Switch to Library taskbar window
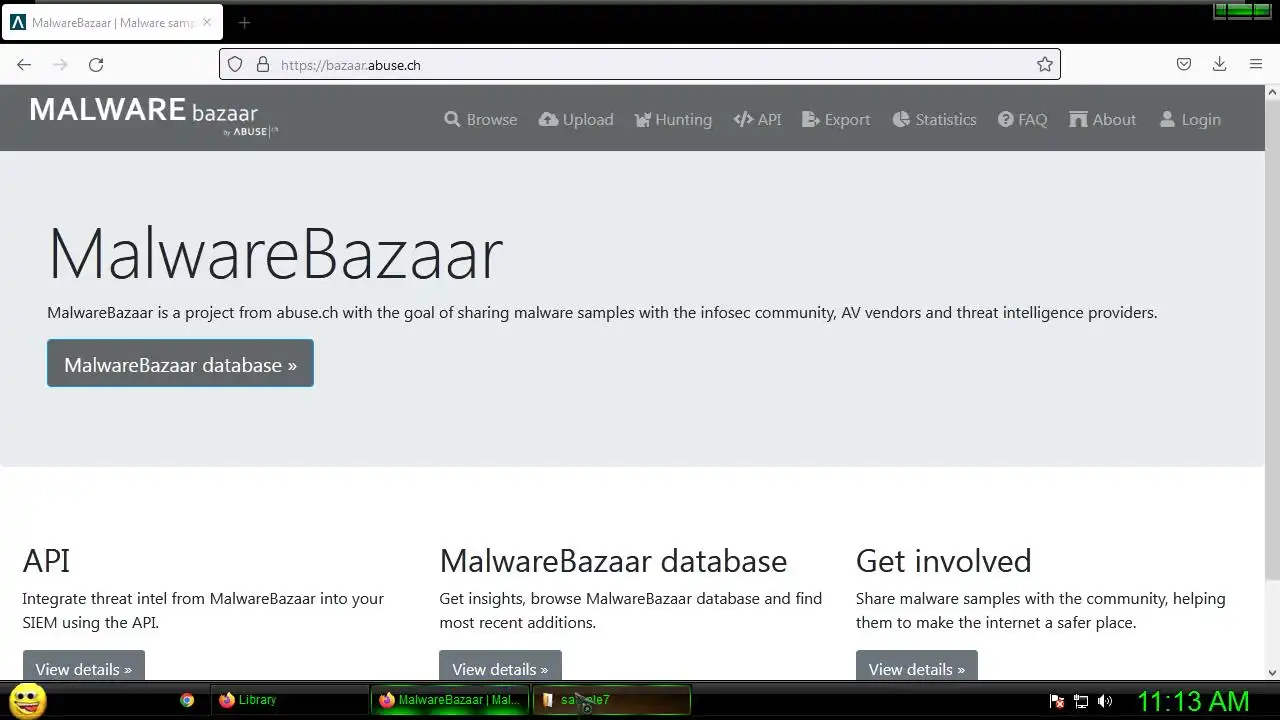This screenshot has height=720, width=1280. pyautogui.click(x=288, y=700)
